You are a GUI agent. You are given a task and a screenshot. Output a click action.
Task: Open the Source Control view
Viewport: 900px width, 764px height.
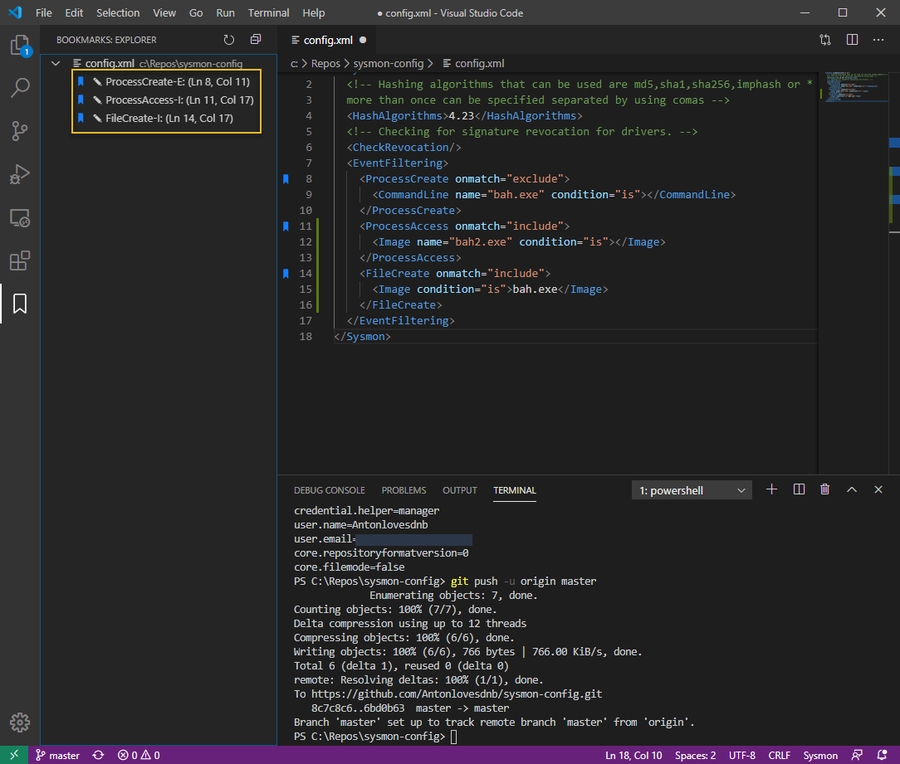click(x=19, y=131)
